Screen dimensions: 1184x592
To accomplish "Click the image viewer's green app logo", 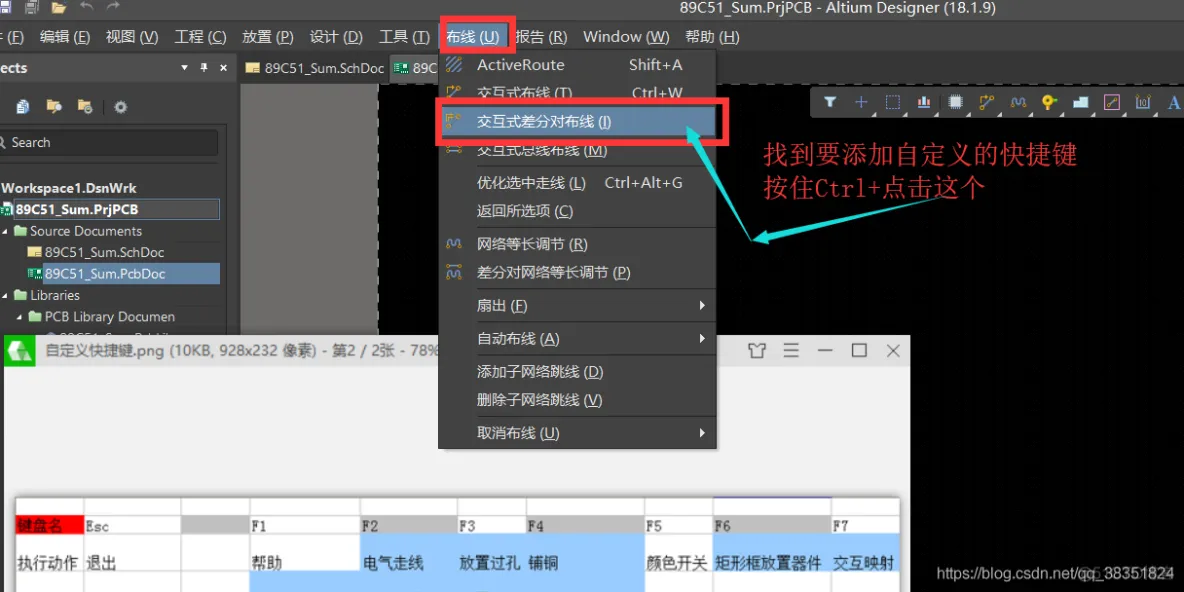I will tap(20, 350).
